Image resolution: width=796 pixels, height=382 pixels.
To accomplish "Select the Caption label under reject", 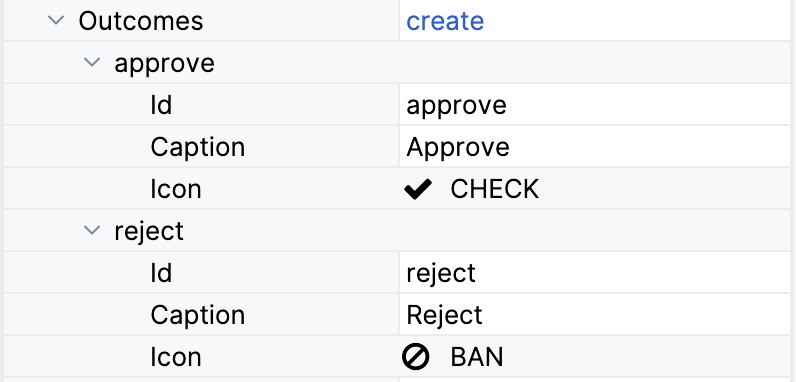I will (197, 315).
